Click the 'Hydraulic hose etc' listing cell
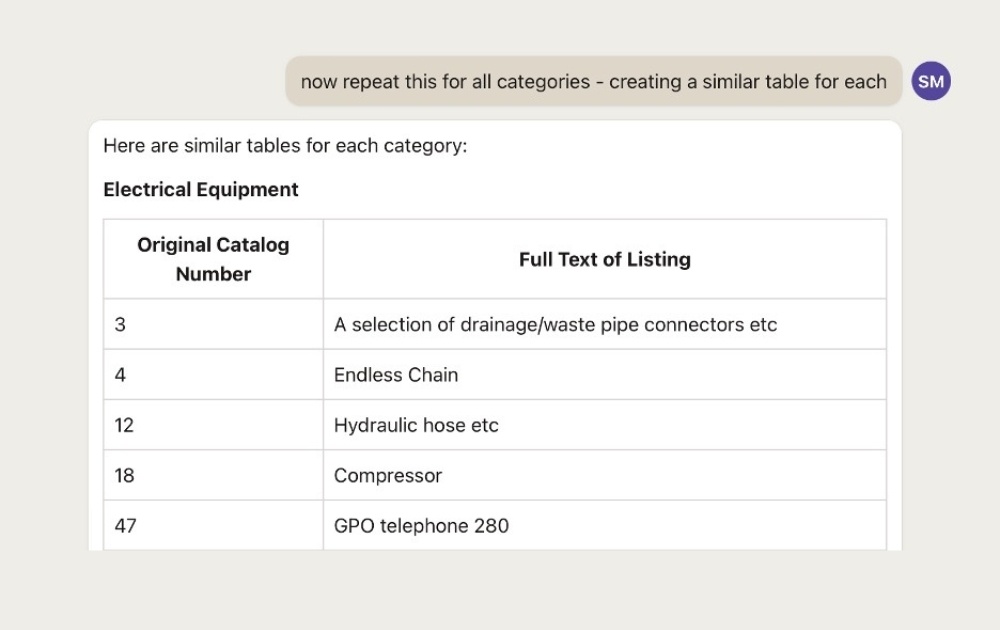Screen dimensions: 1000x630 (605, 425)
